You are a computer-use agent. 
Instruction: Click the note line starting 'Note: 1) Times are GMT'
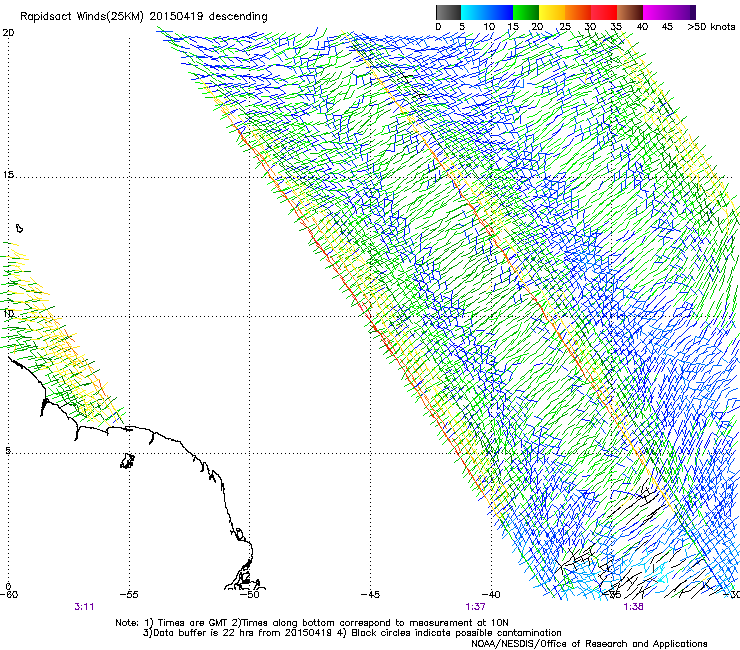click(x=312, y=623)
